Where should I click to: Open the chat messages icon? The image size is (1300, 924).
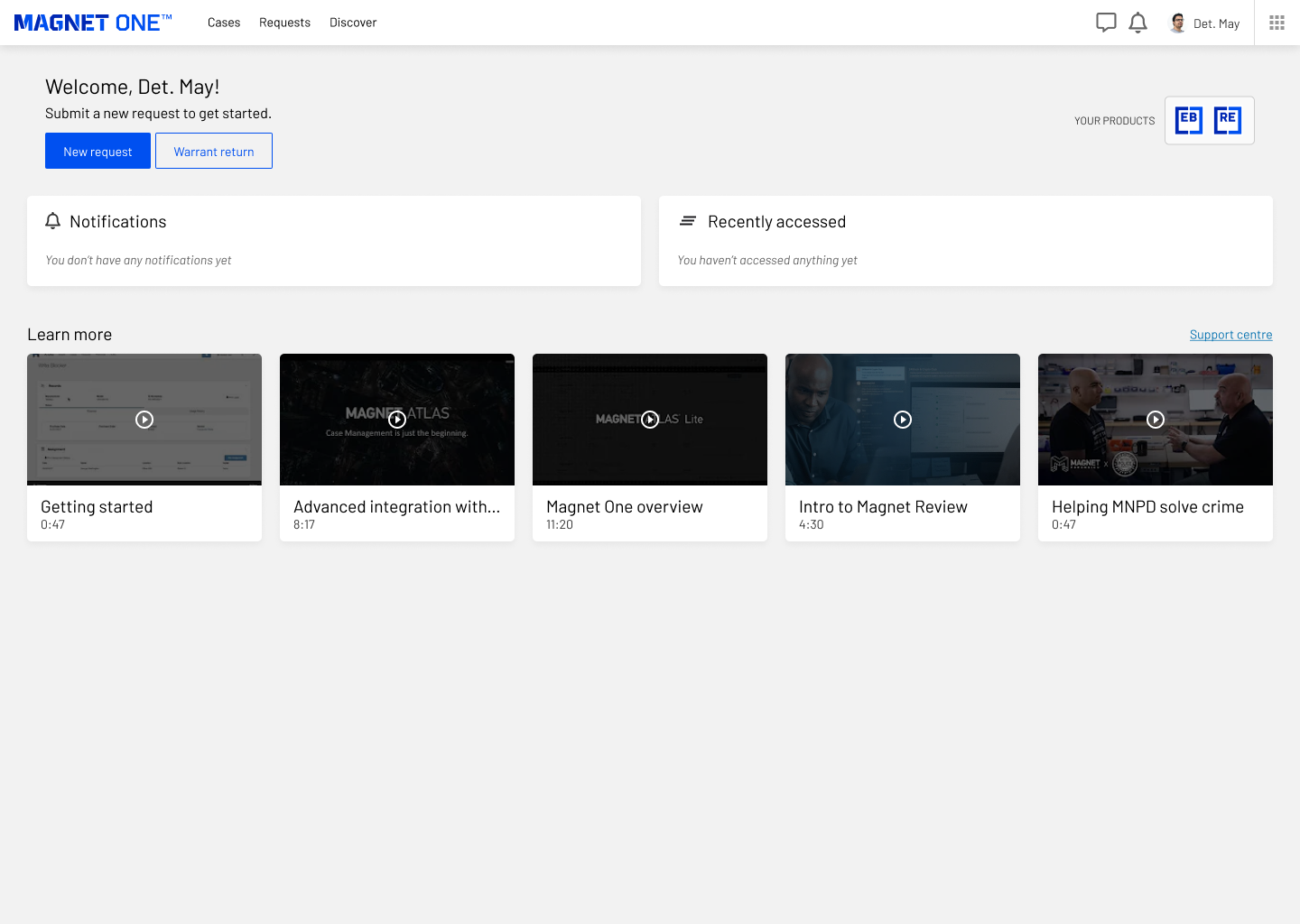click(x=1106, y=23)
